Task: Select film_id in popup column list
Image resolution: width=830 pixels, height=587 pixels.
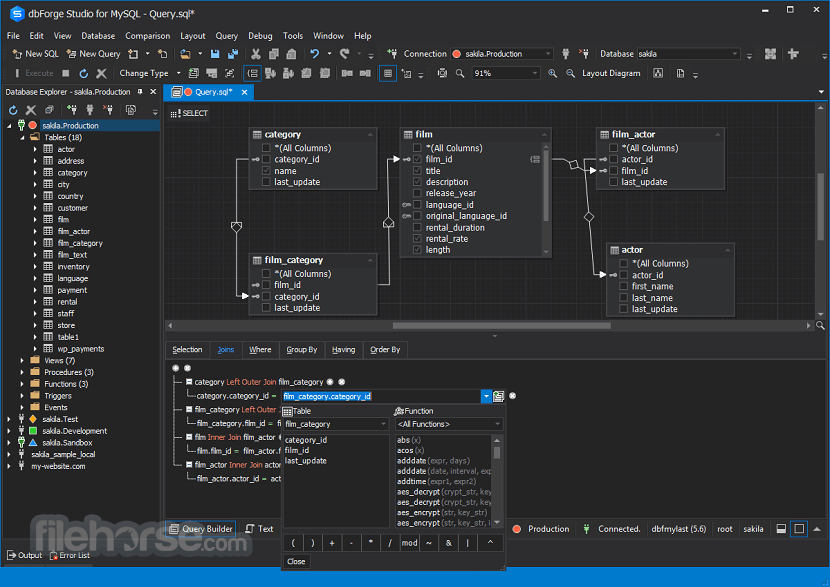Action: coord(297,450)
